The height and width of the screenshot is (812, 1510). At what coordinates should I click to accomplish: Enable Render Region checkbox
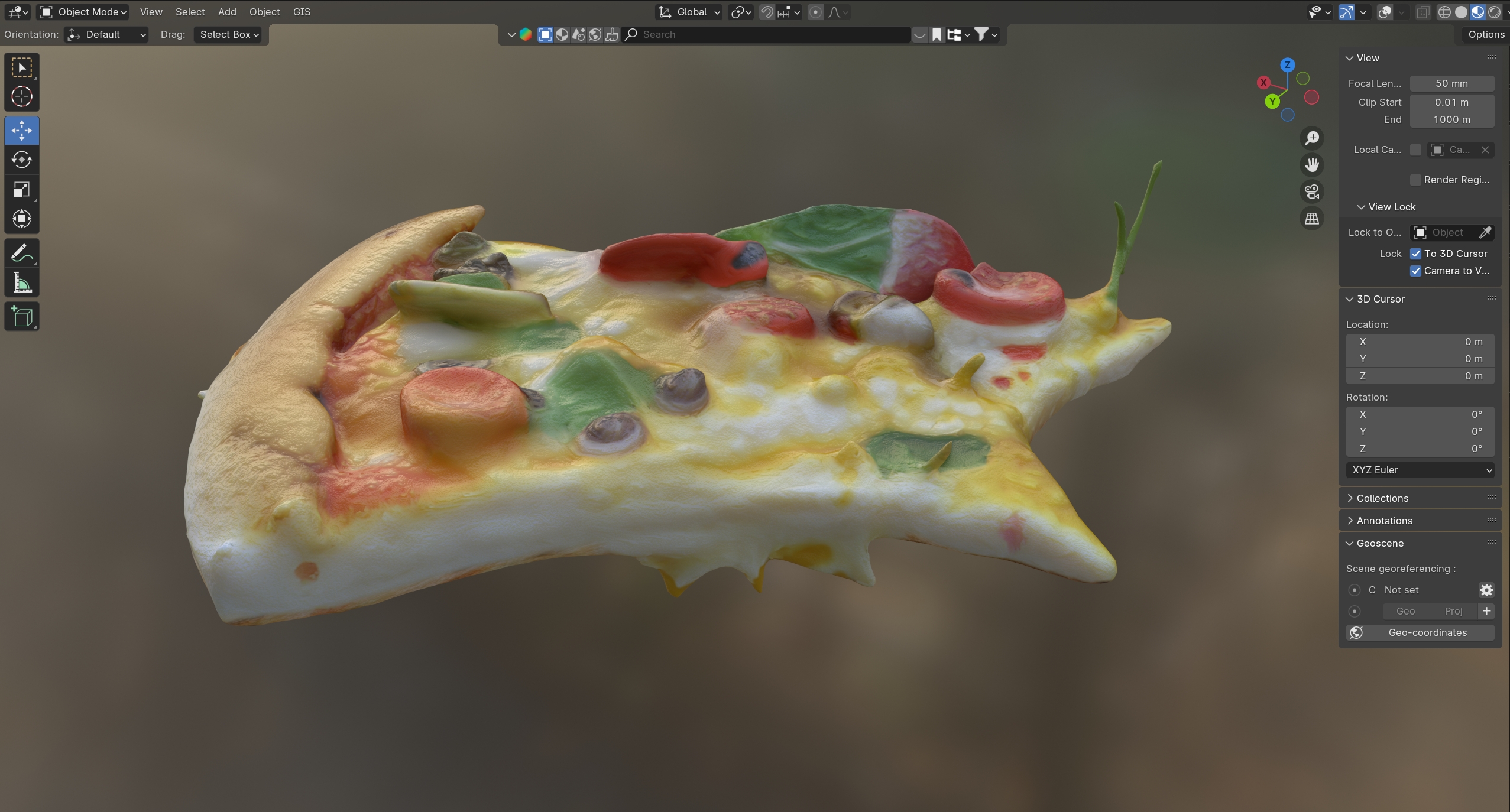1415,180
